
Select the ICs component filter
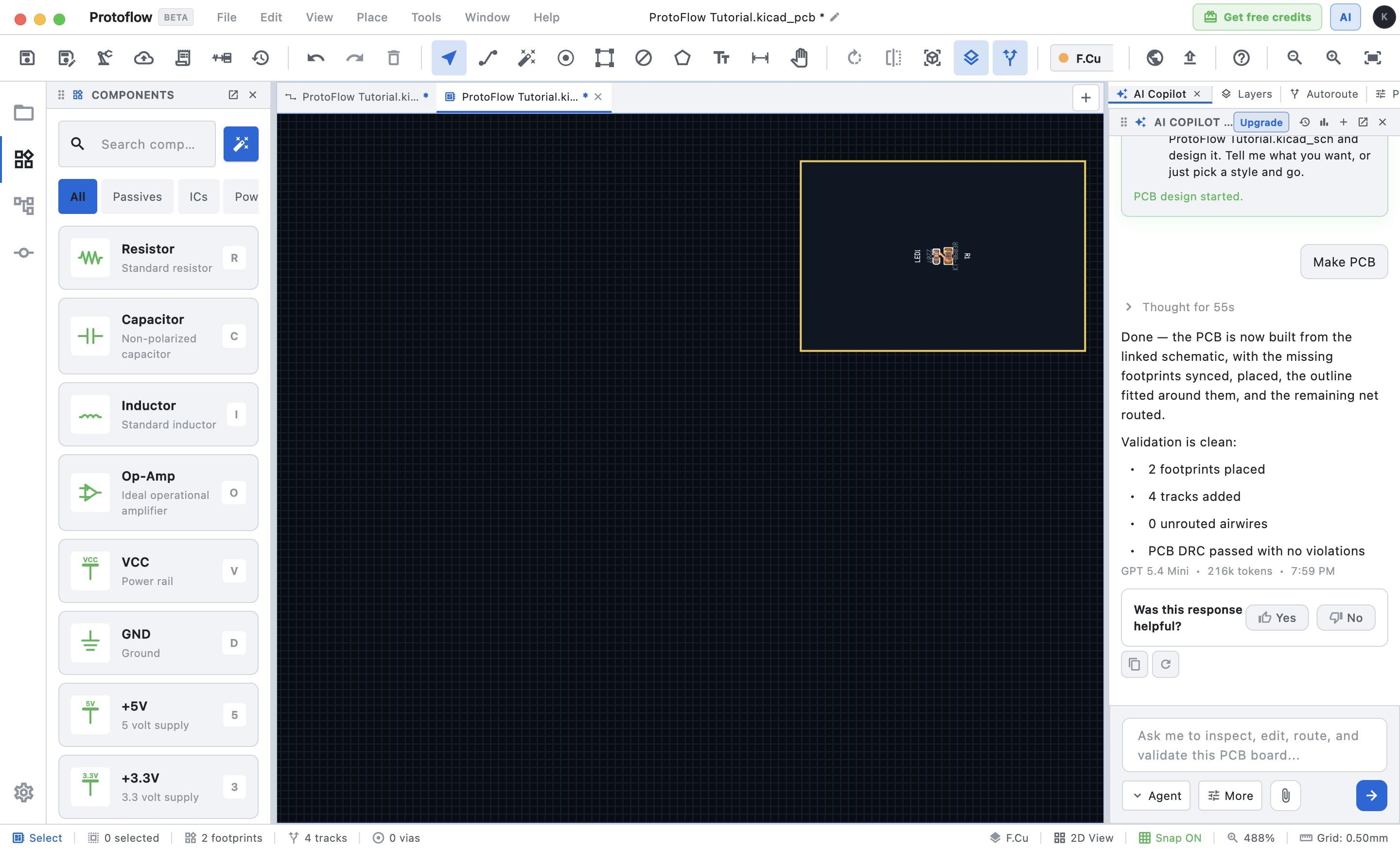[198, 196]
